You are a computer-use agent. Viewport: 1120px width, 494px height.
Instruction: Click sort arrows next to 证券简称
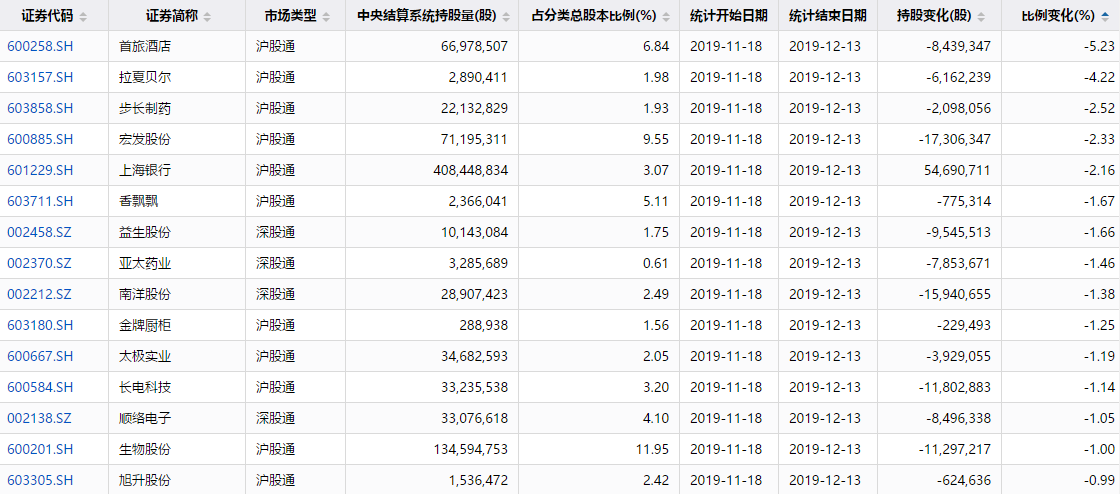coord(207,16)
